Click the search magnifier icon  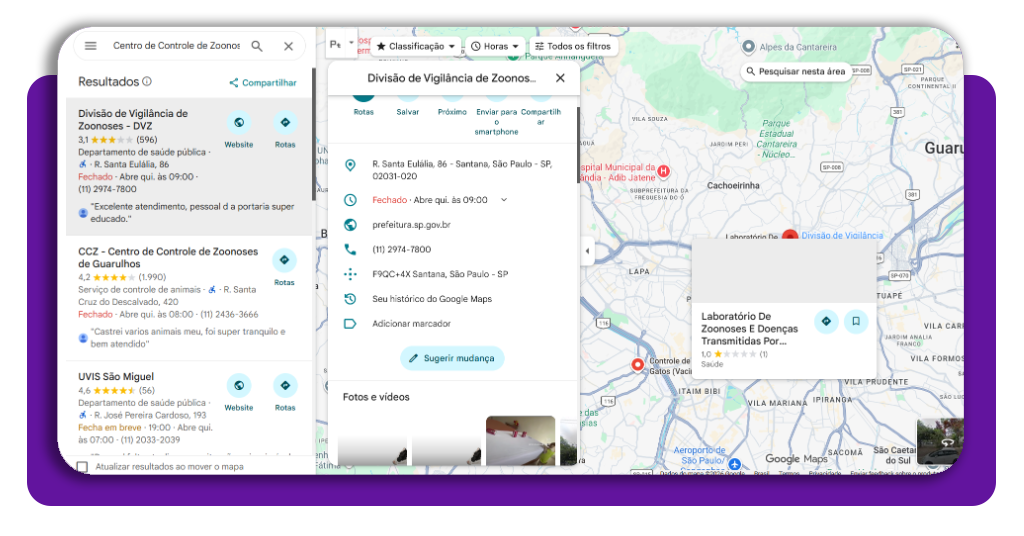click(x=257, y=46)
